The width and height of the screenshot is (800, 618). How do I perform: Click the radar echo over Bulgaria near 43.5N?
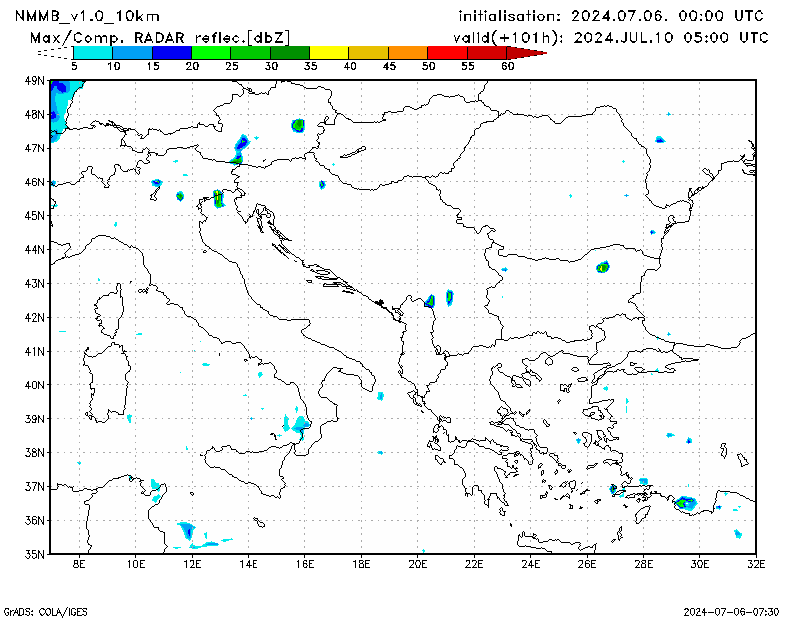(603, 267)
